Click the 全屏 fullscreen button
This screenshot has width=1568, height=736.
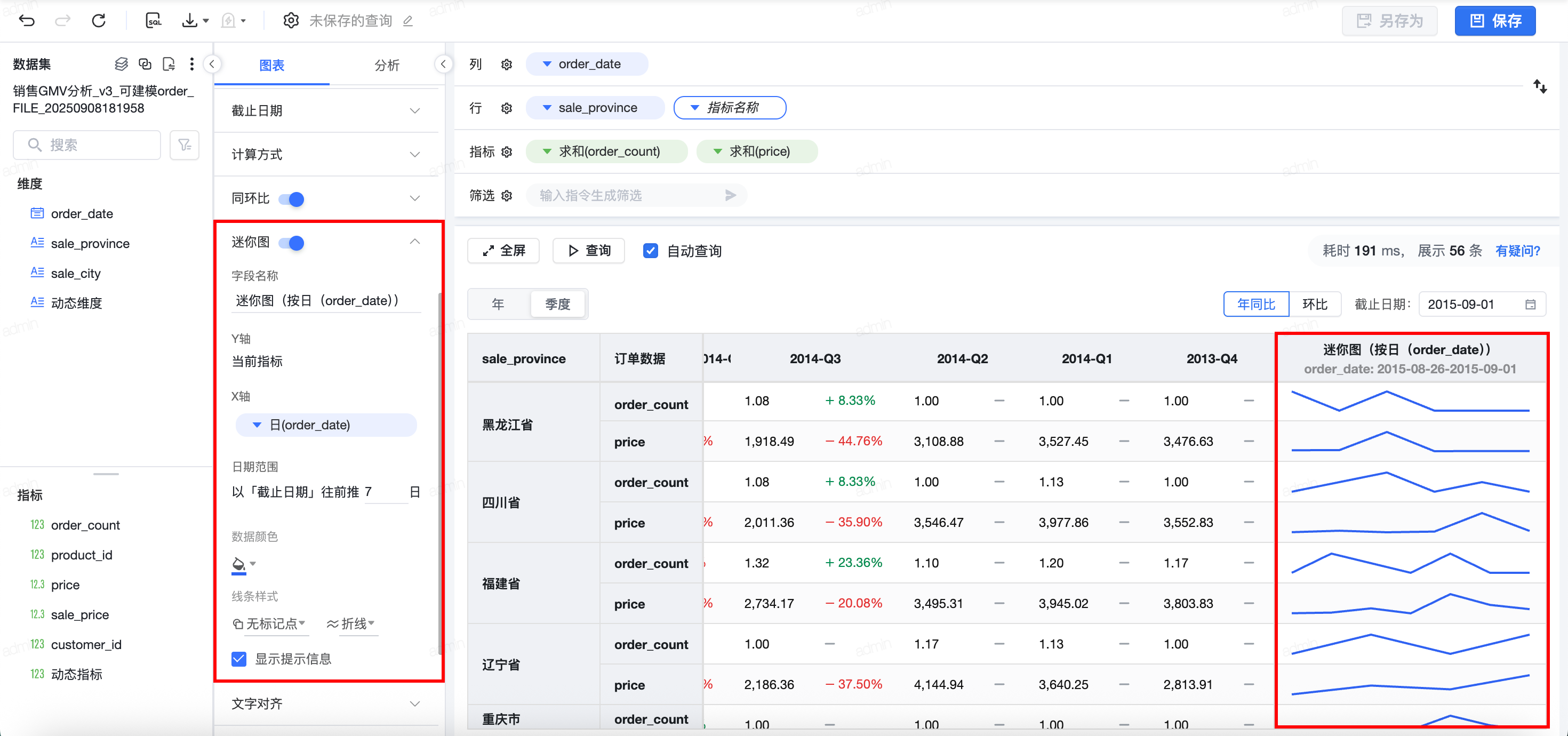(503, 251)
